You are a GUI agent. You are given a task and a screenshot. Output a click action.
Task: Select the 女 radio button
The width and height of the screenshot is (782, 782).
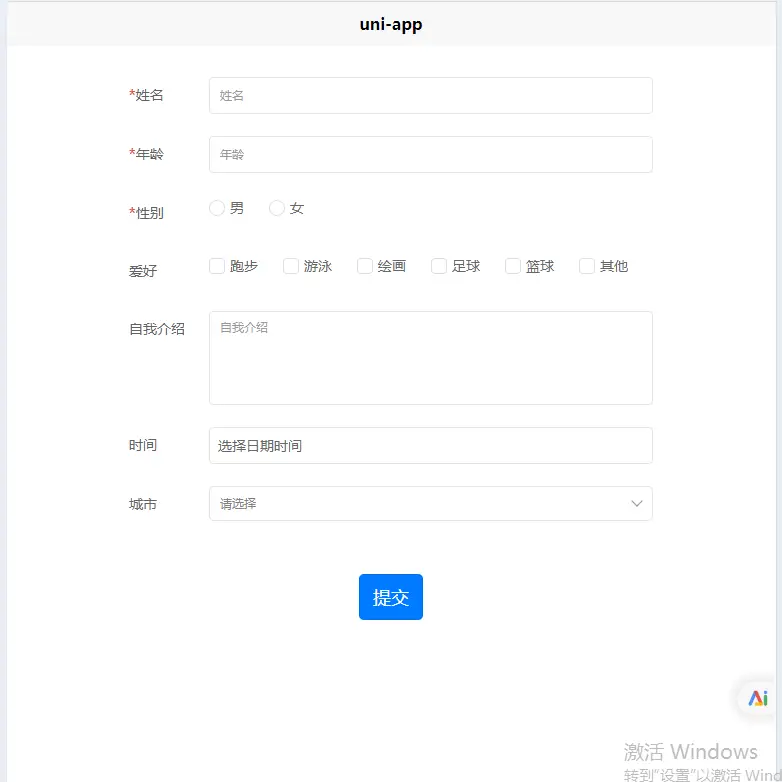click(277, 208)
